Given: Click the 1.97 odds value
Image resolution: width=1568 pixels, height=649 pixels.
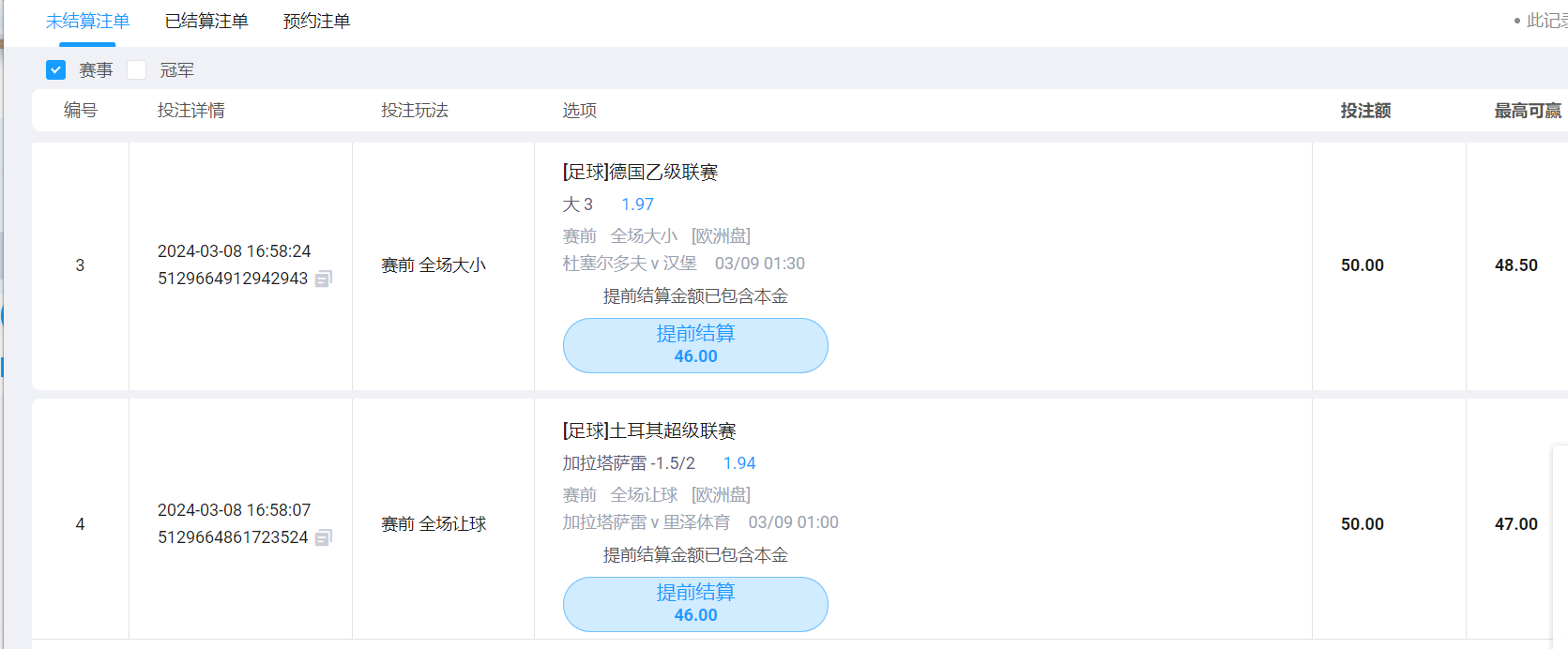Looking at the screenshot, I should pos(637,204).
